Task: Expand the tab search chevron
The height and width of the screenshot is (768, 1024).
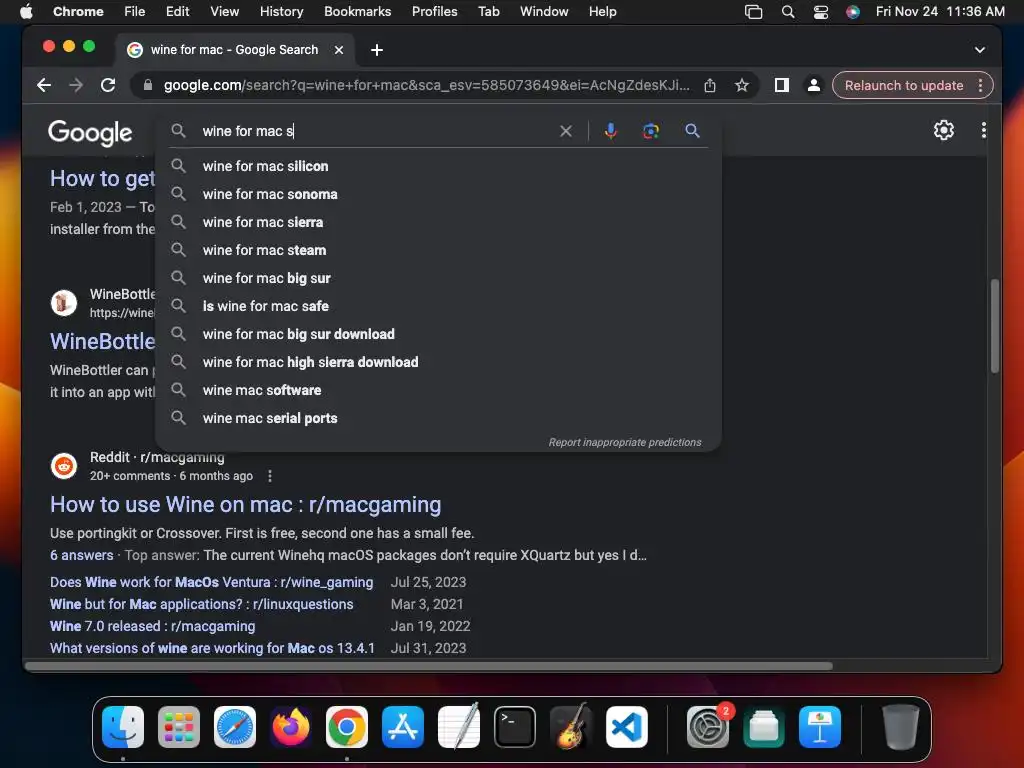Action: [x=980, y=50]
